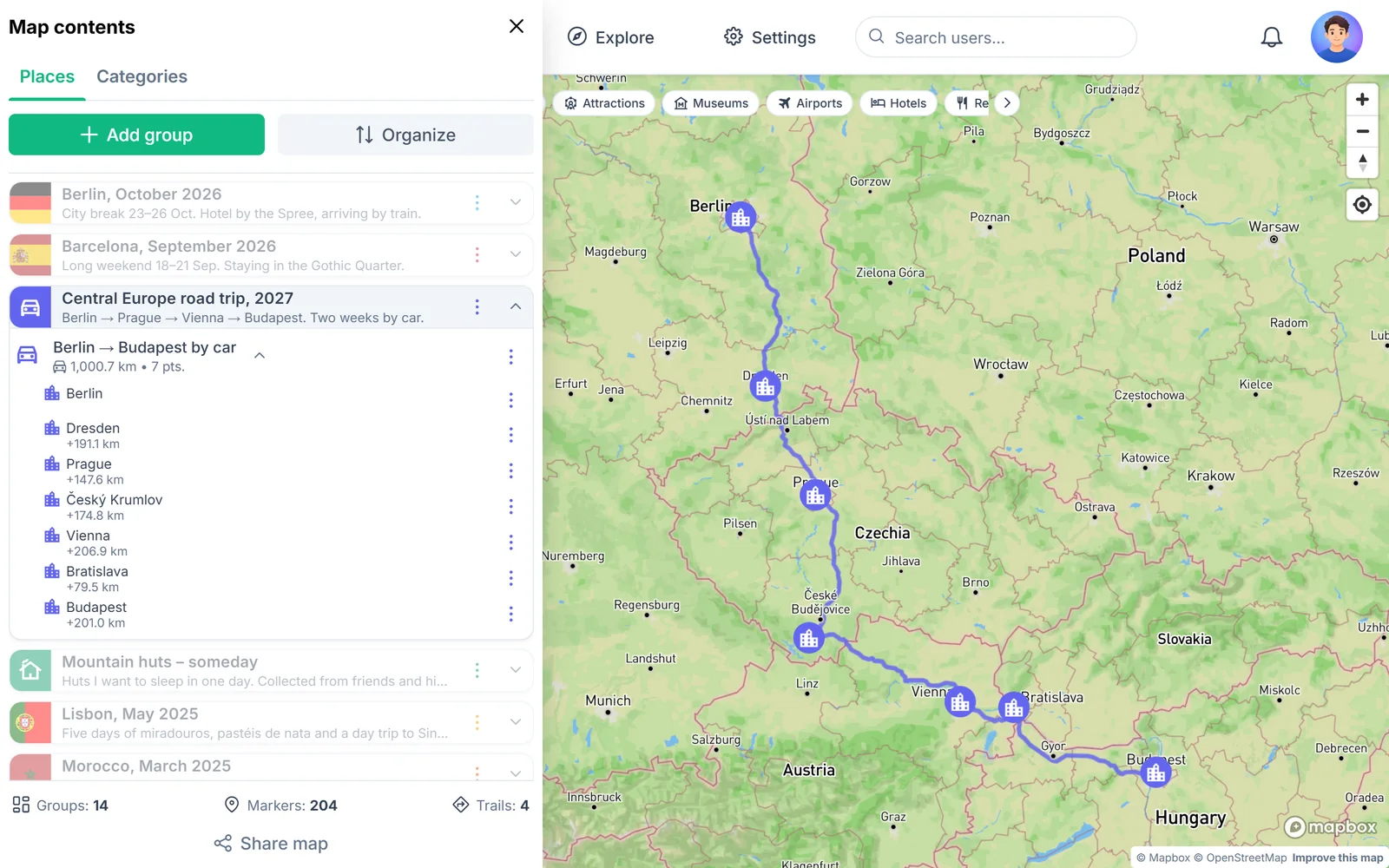Locate my position on the map

(1362, 205)
